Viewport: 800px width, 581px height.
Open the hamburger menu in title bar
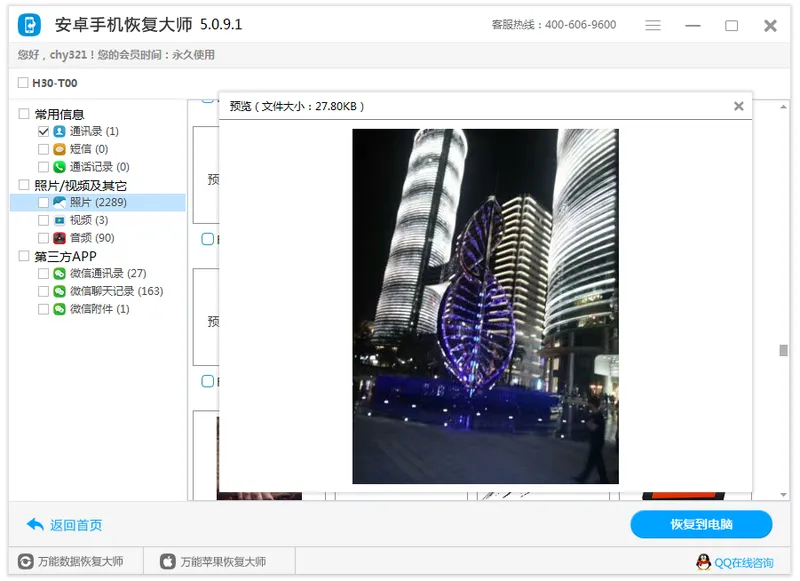(x=653, y=25)
